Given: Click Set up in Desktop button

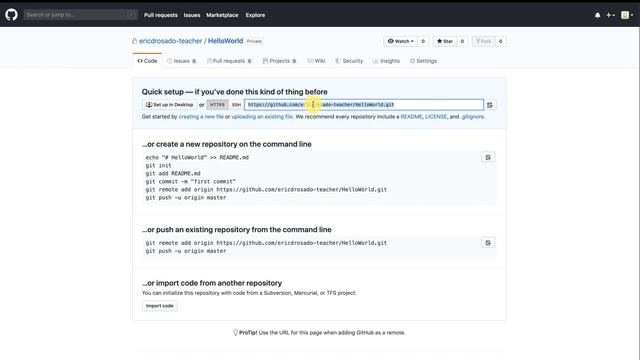Looking at the screenshot, I should (169, 105).
